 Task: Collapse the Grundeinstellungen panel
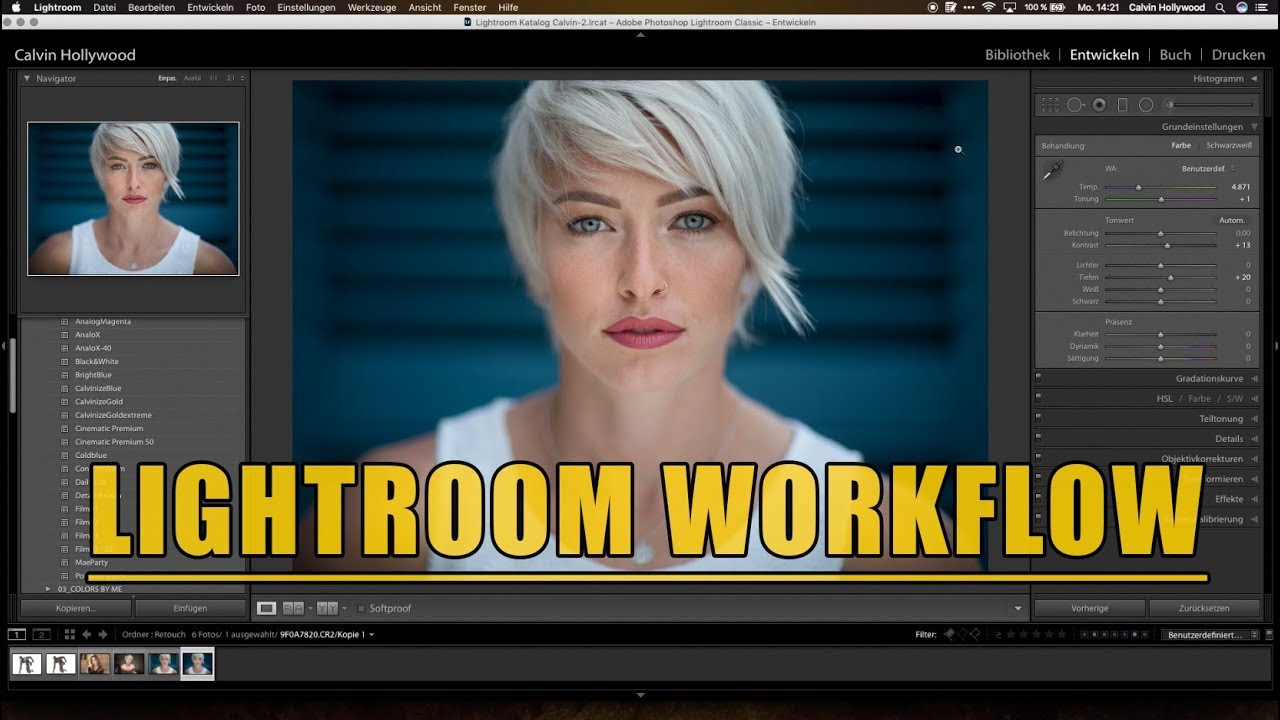[1253, 127]
